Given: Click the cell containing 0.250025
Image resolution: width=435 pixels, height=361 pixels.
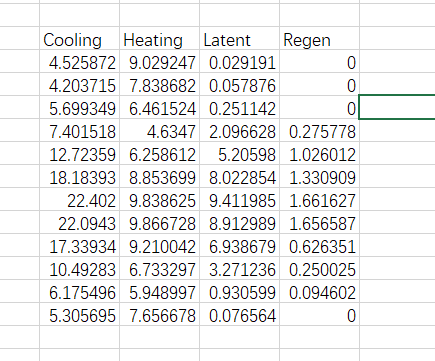Looking at the screenshot, I should coord(319,268).
